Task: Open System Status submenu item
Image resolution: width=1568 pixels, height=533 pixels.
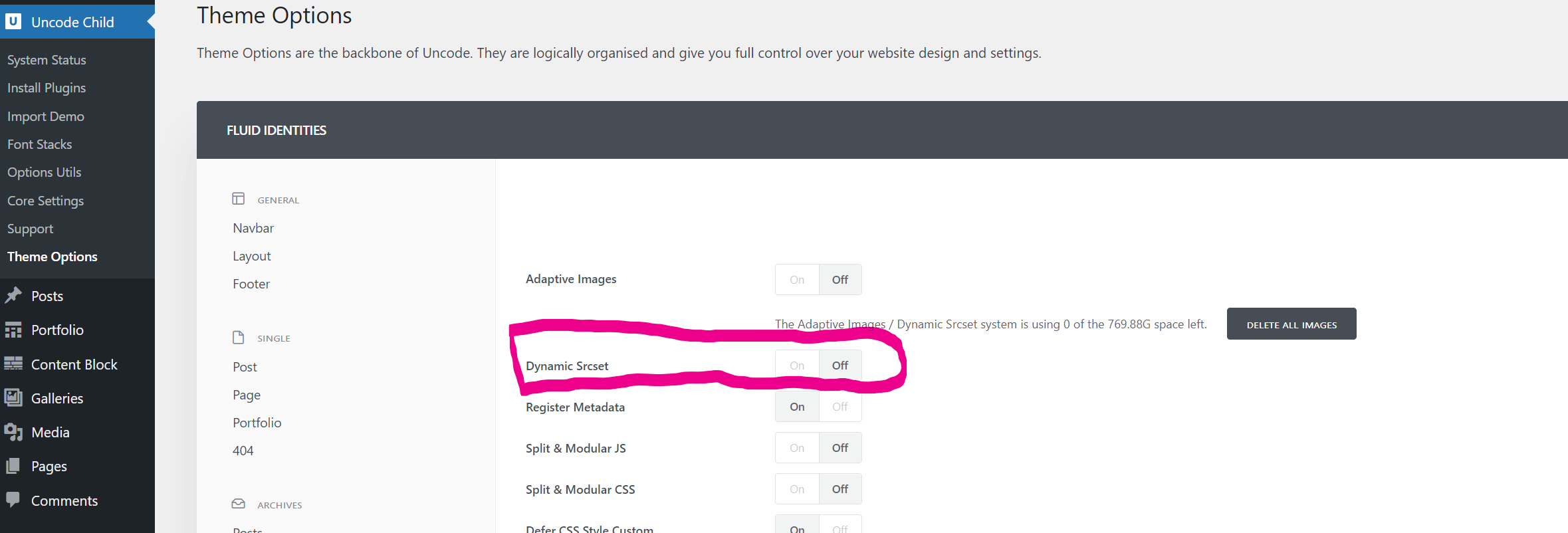Action: pos(47,60)
